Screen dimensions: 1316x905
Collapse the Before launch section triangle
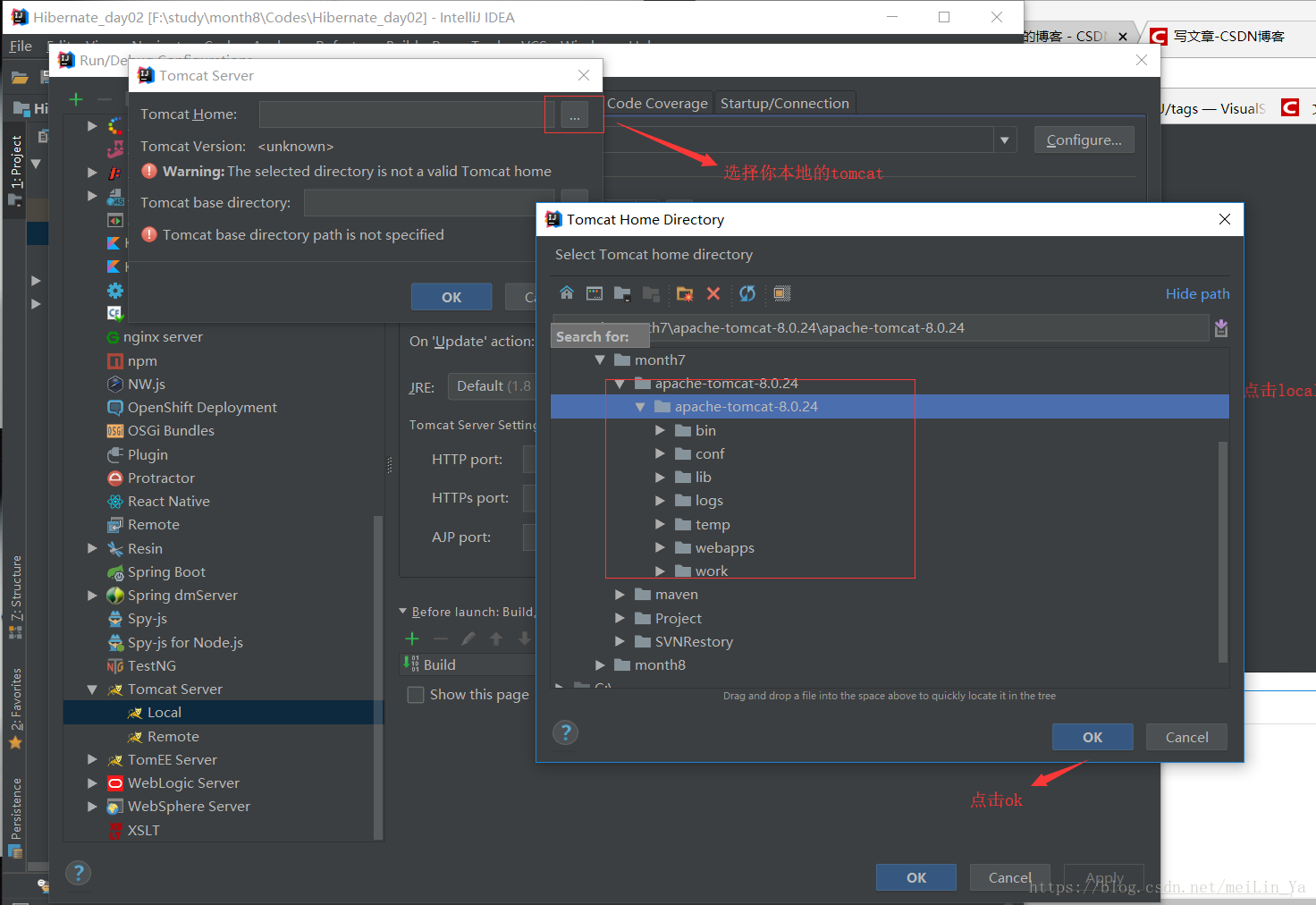pyautogui.click(x=403, y=612)
